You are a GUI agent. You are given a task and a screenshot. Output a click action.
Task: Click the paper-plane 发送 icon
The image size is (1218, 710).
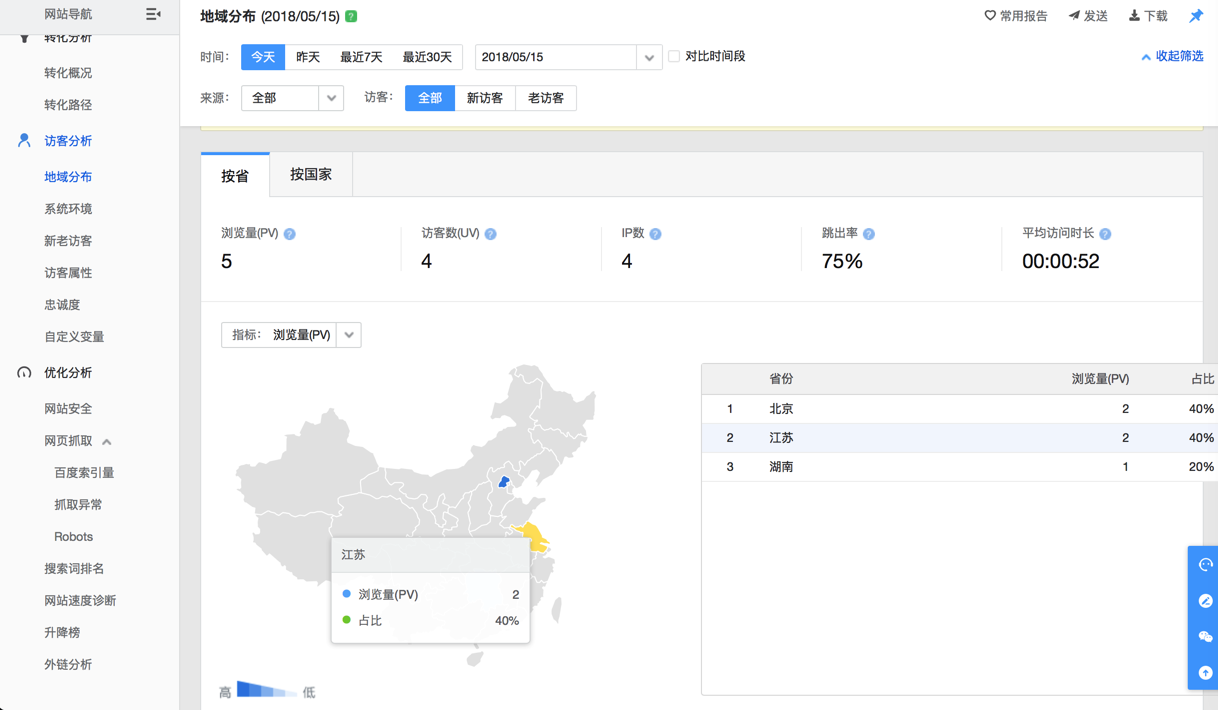[x=1074, y=15]
